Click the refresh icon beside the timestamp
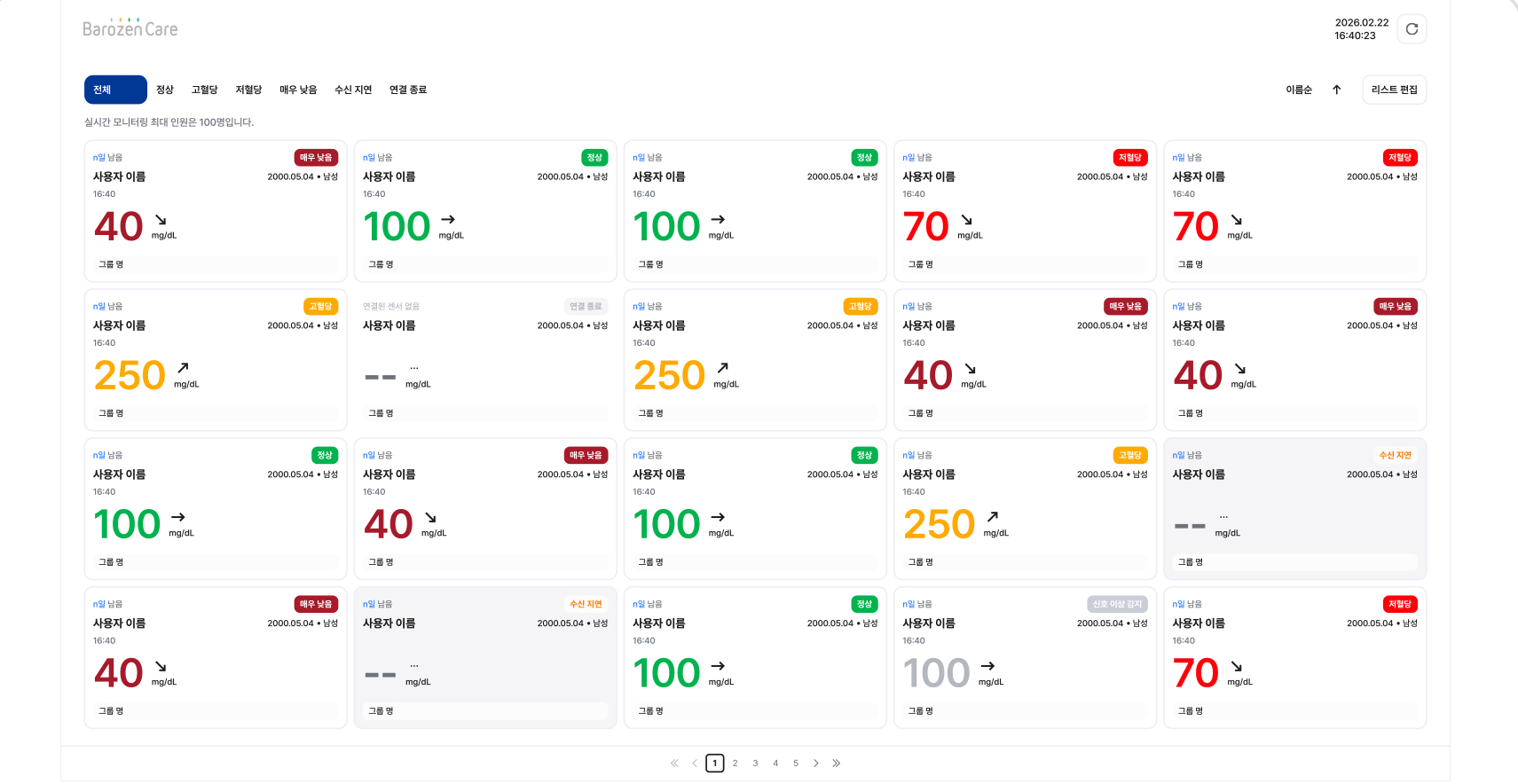1518x784 pixels. point(1412,29)
